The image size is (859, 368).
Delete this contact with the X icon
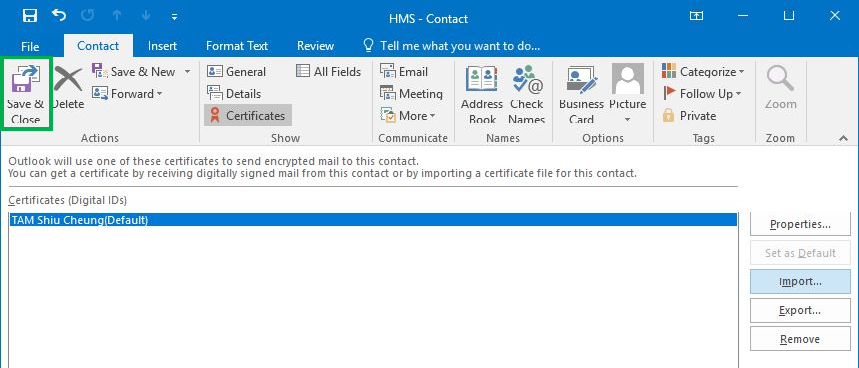(x=68, y=88)
